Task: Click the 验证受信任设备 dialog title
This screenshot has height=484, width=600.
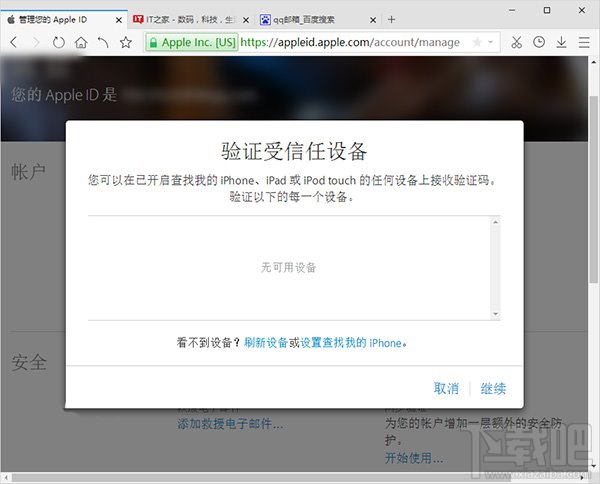Action: (x=294, y=151)
